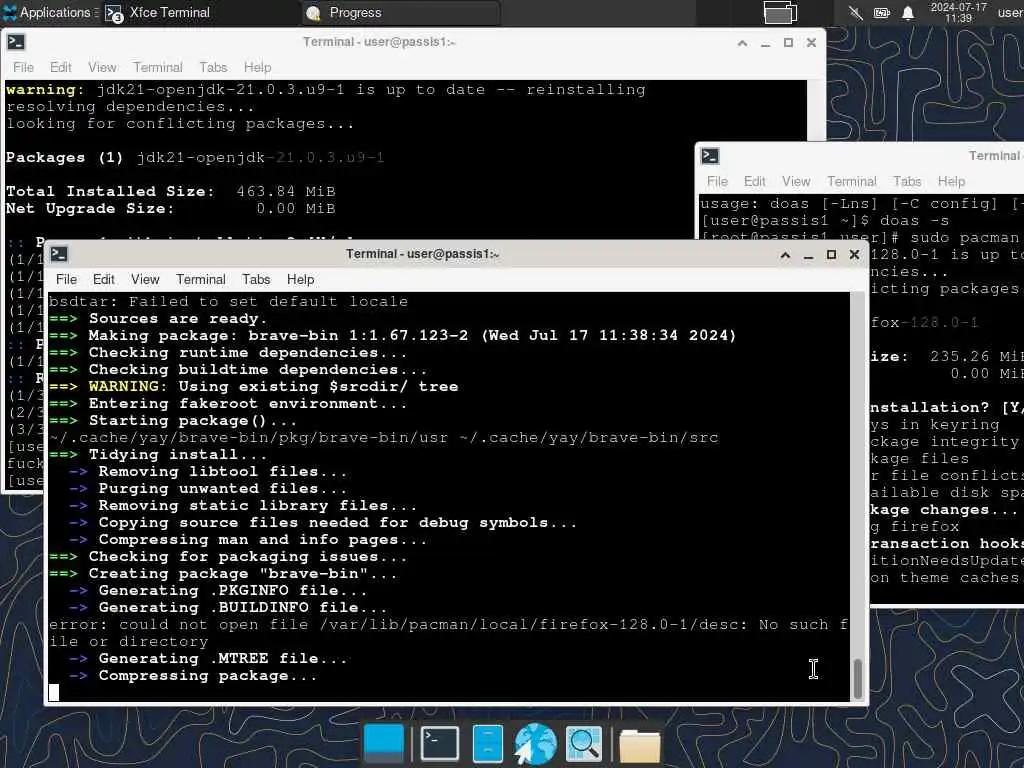Maximize the front terminal window

[831, 255]
